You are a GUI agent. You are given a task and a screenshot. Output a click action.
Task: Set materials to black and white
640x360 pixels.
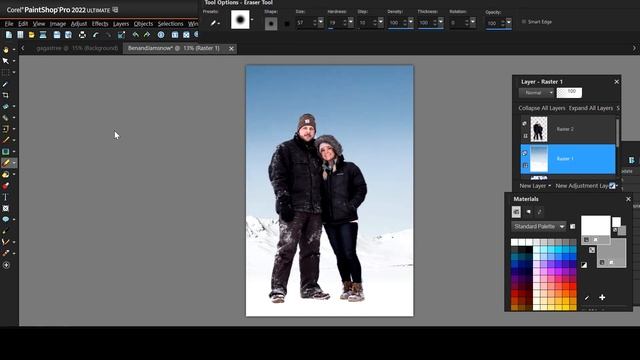click(x=584, y=265)
